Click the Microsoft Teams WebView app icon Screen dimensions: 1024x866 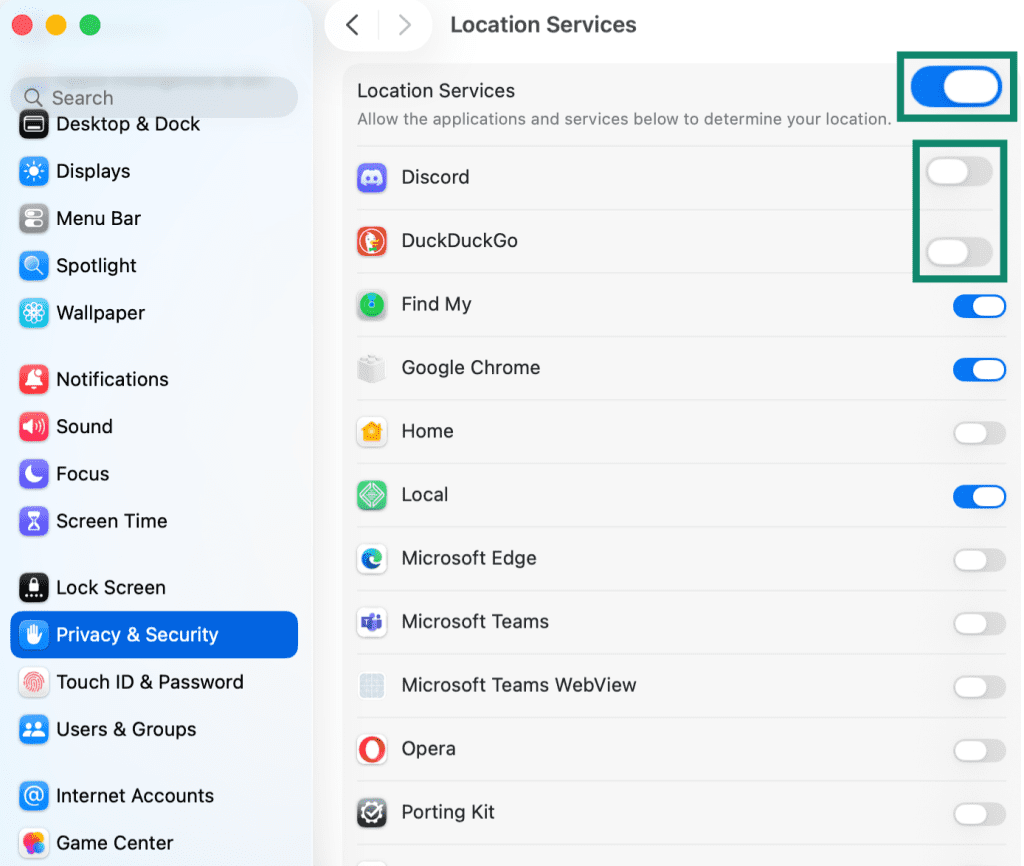pos(372,686)
